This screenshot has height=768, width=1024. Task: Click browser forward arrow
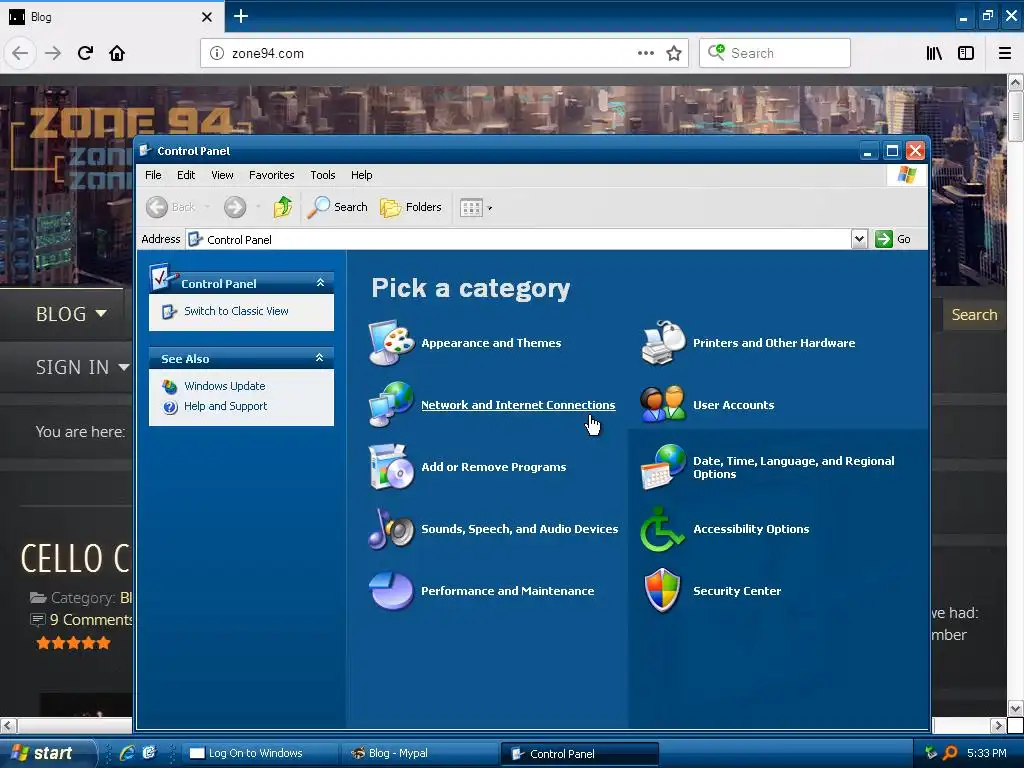click(x=53, y=53)
